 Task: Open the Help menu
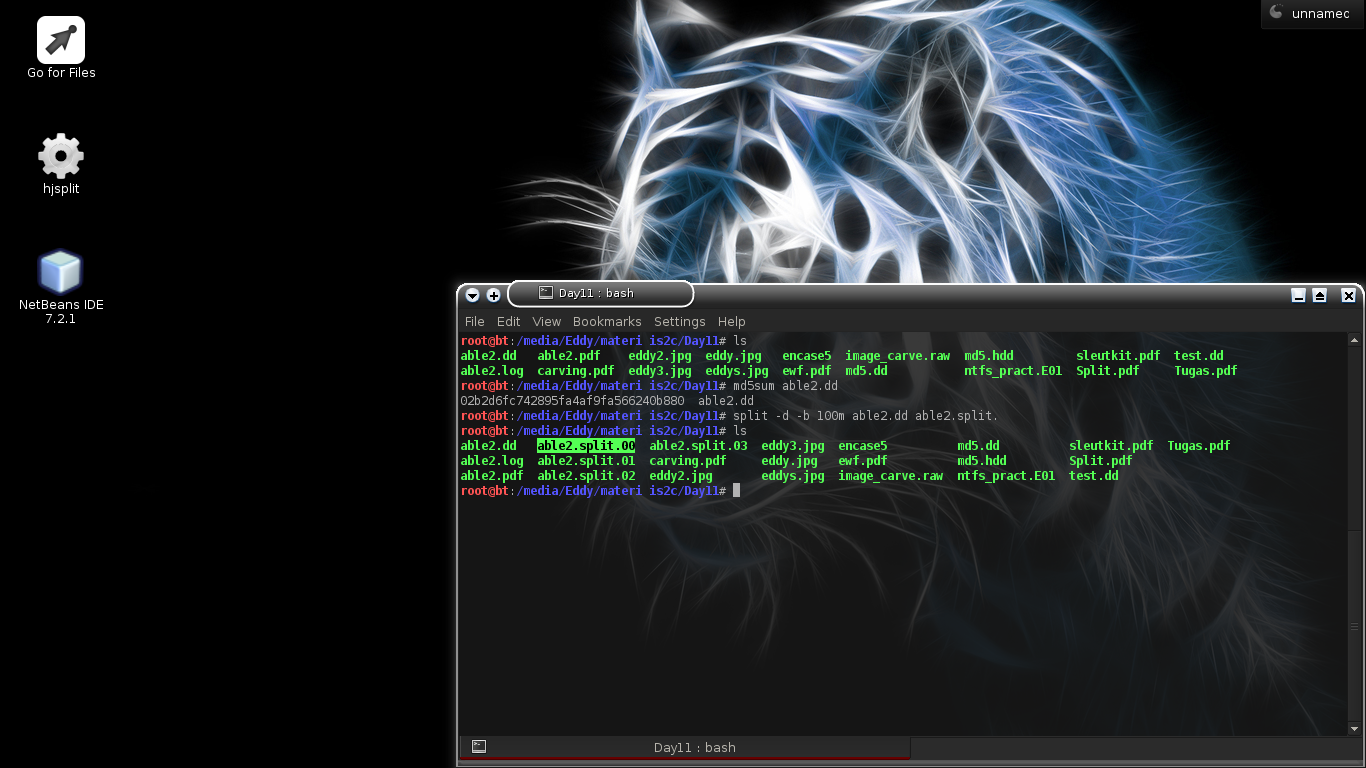(x=731, y=321)
